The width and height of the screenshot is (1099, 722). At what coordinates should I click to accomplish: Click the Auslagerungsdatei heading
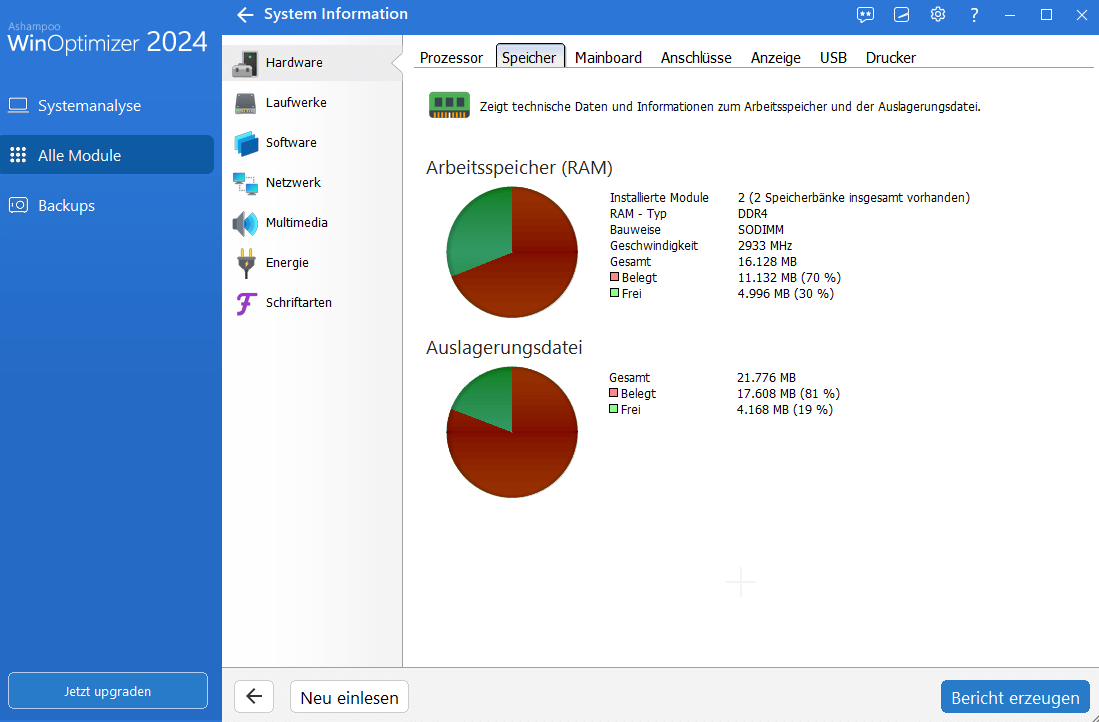pos(505,348)
